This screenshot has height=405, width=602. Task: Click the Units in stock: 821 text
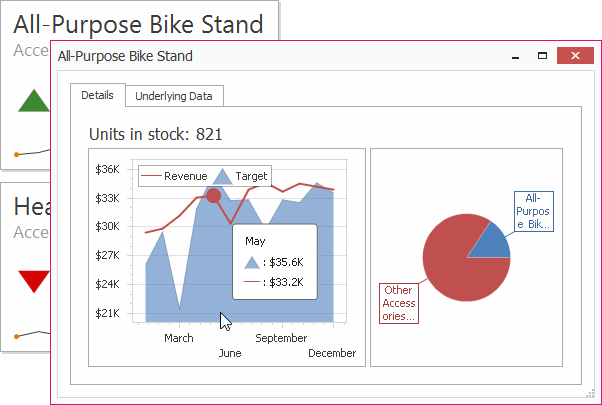(x=155, y=133)
